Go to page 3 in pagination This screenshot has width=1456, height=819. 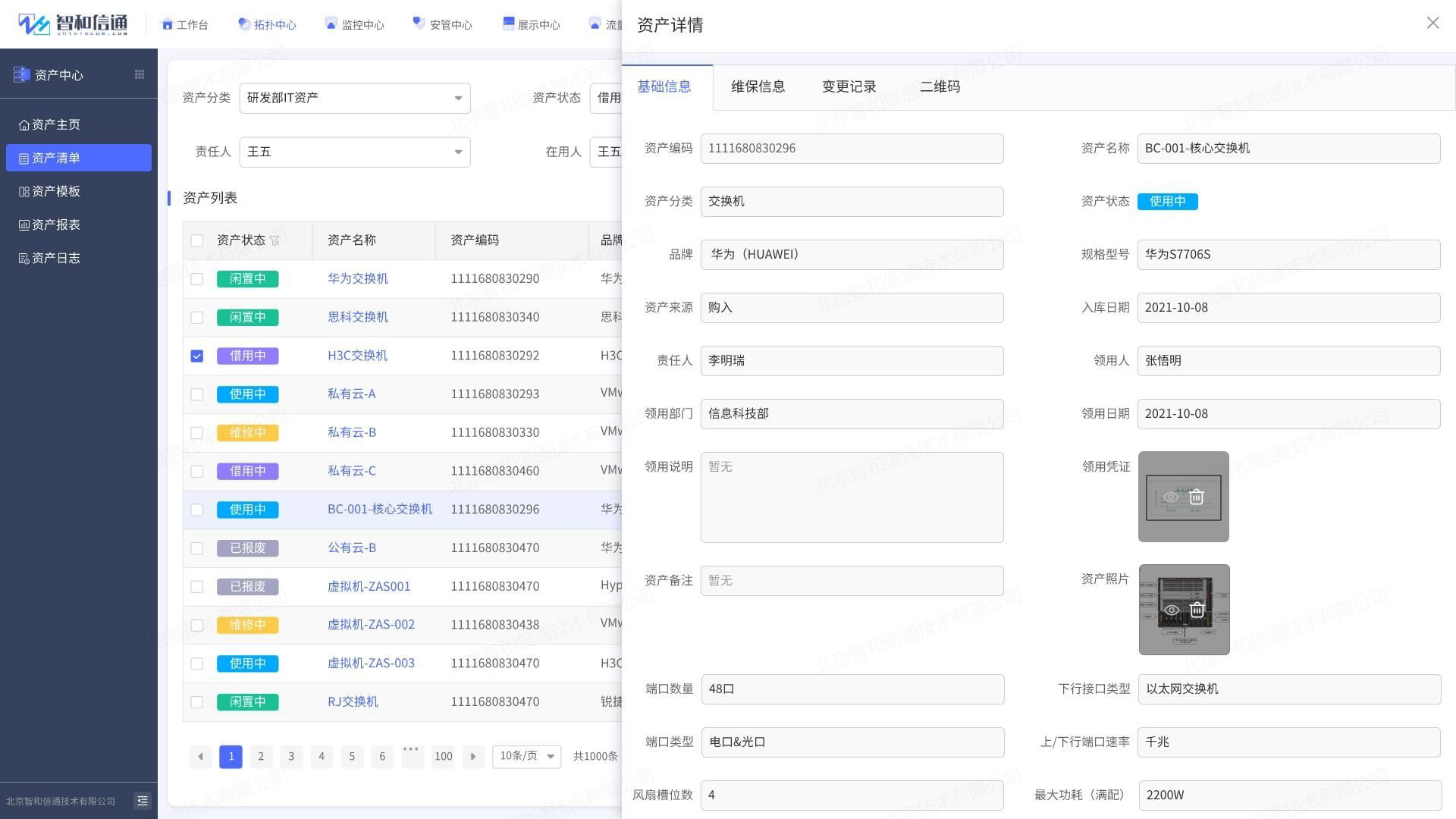291,756
